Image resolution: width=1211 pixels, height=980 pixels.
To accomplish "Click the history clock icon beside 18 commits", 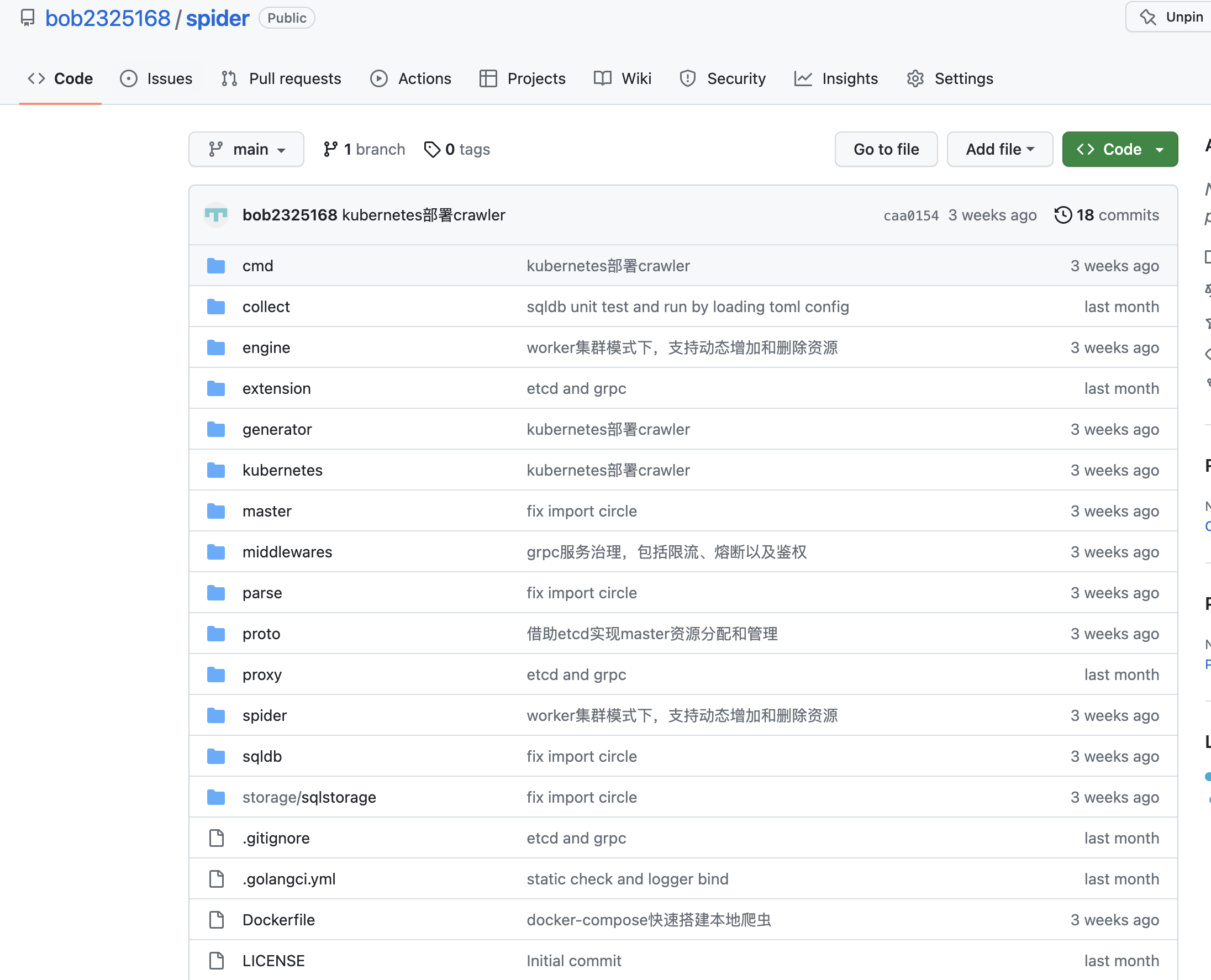I will click(1063, 215).
